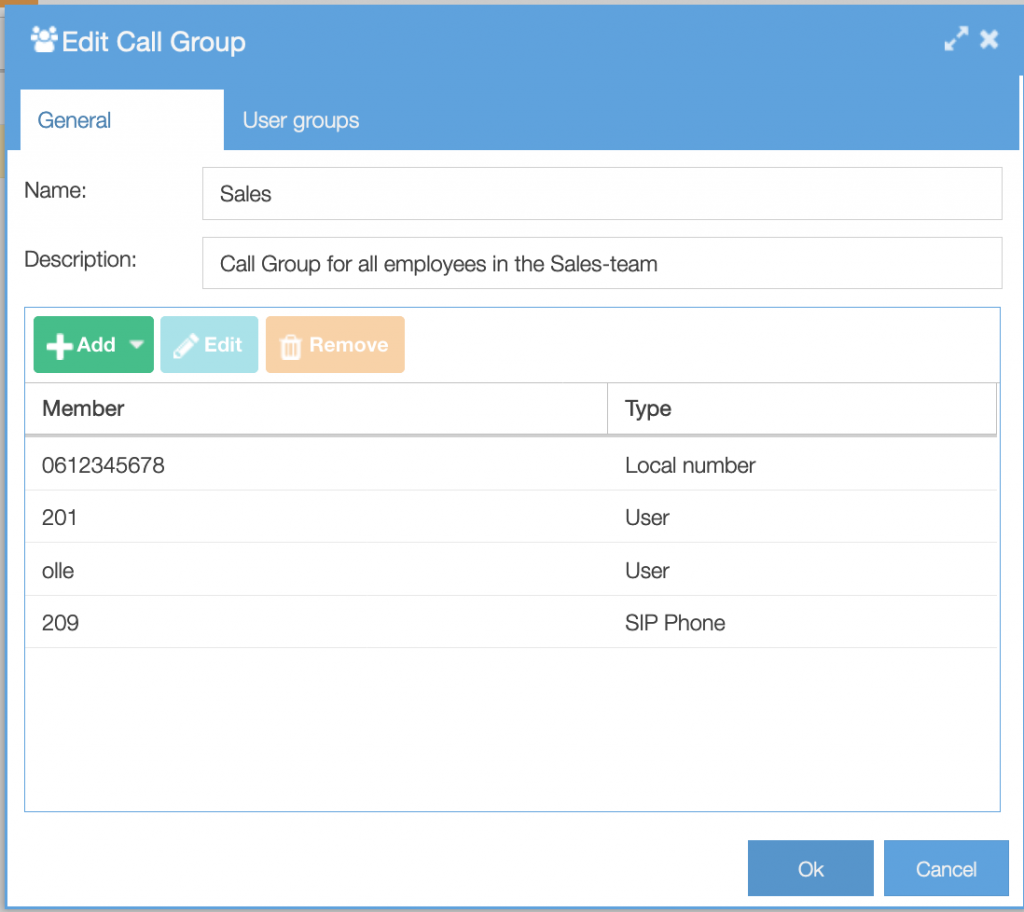Select the olle User row
The width and height of the screenshot is (1024, 912).
click(300, 570)
